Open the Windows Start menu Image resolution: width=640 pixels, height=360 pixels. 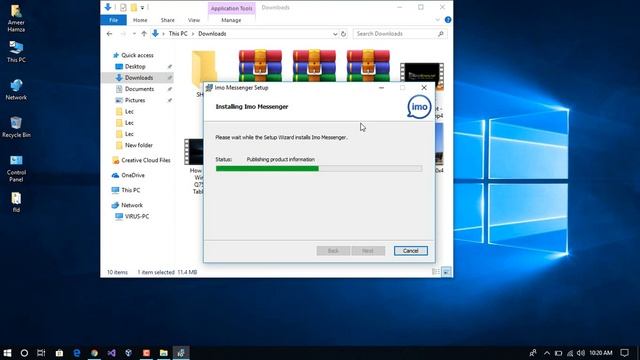click(7, 353)
